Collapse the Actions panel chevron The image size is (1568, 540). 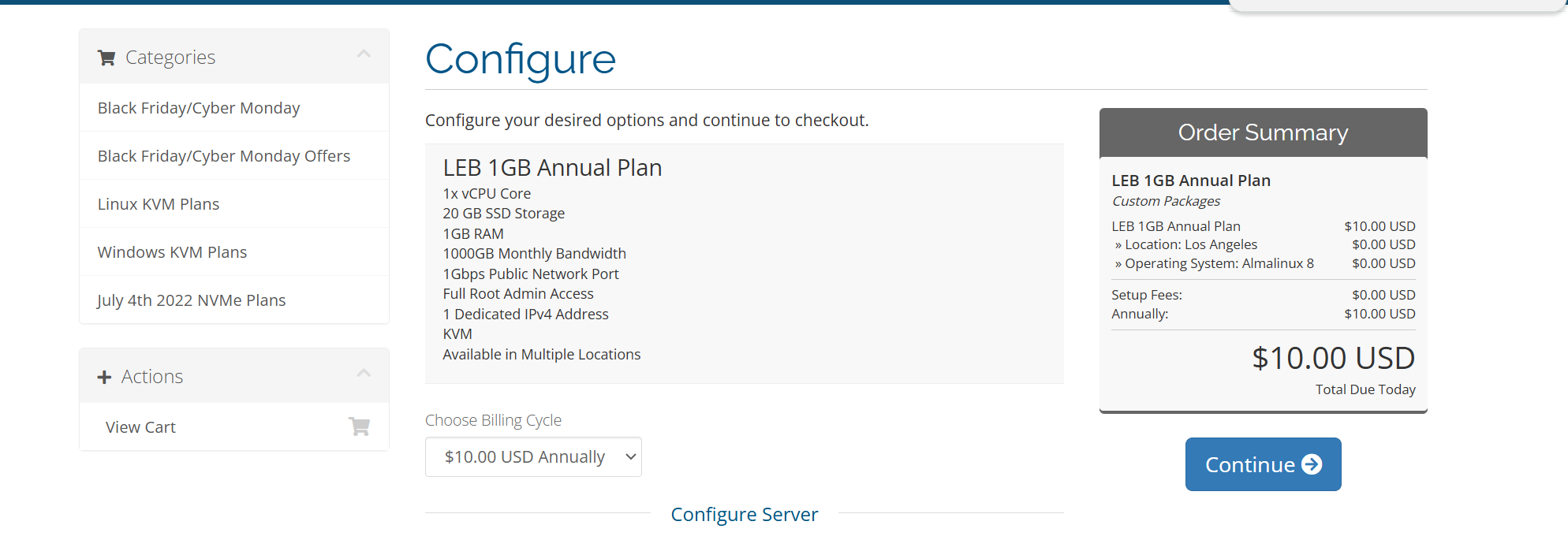(364, 374)
